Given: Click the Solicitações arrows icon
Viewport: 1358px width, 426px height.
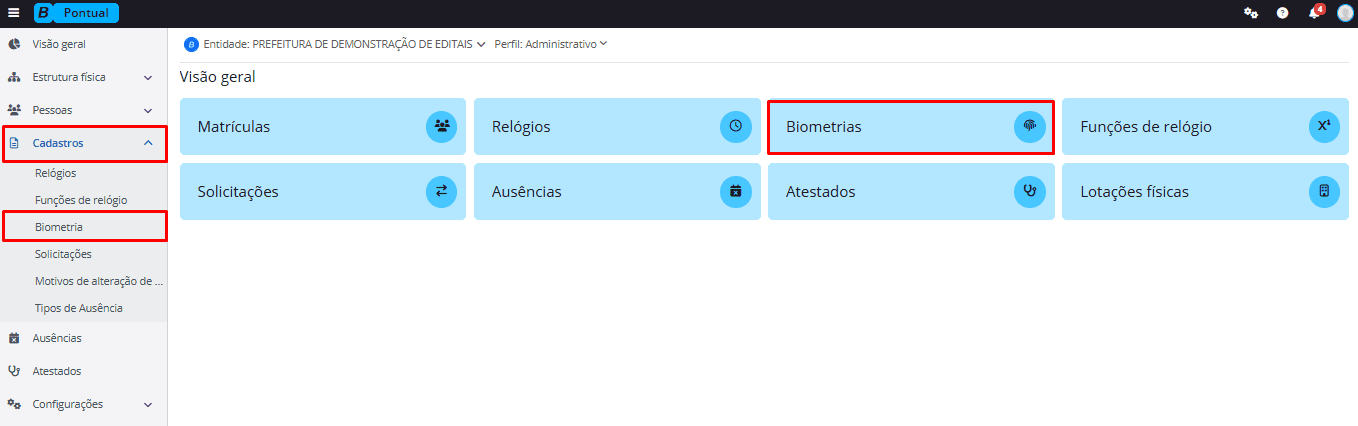Looking at the screenshot, I should pos(441,191).
